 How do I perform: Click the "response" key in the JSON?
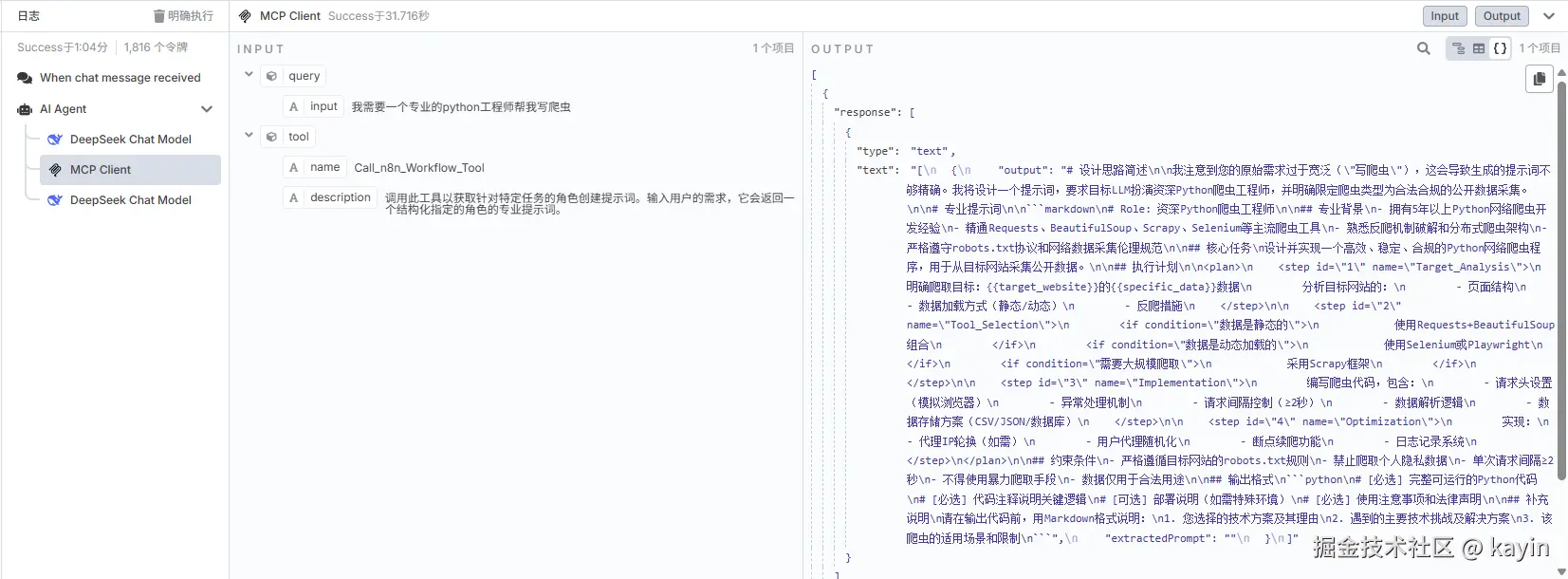(x=864, y=112)
